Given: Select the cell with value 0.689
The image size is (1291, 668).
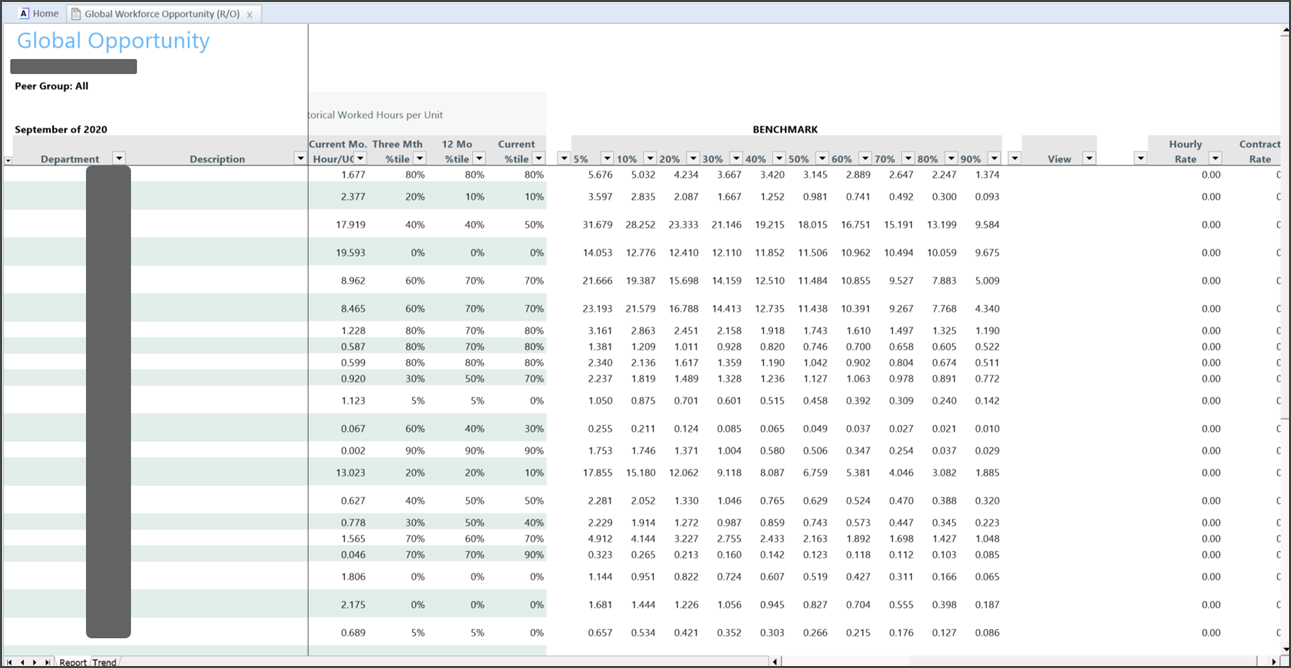Looking at the screenshot, I should point(353,633).
